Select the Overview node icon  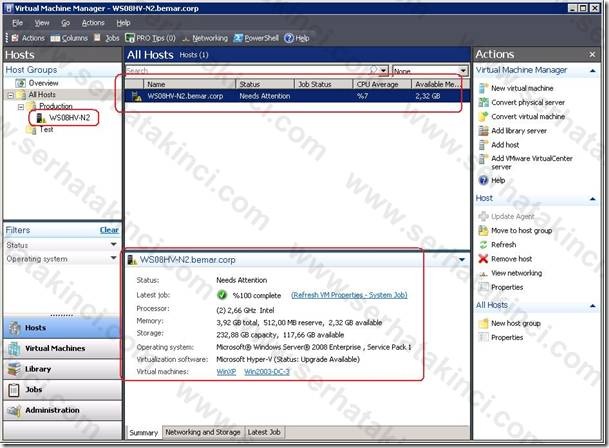point(20,83)
